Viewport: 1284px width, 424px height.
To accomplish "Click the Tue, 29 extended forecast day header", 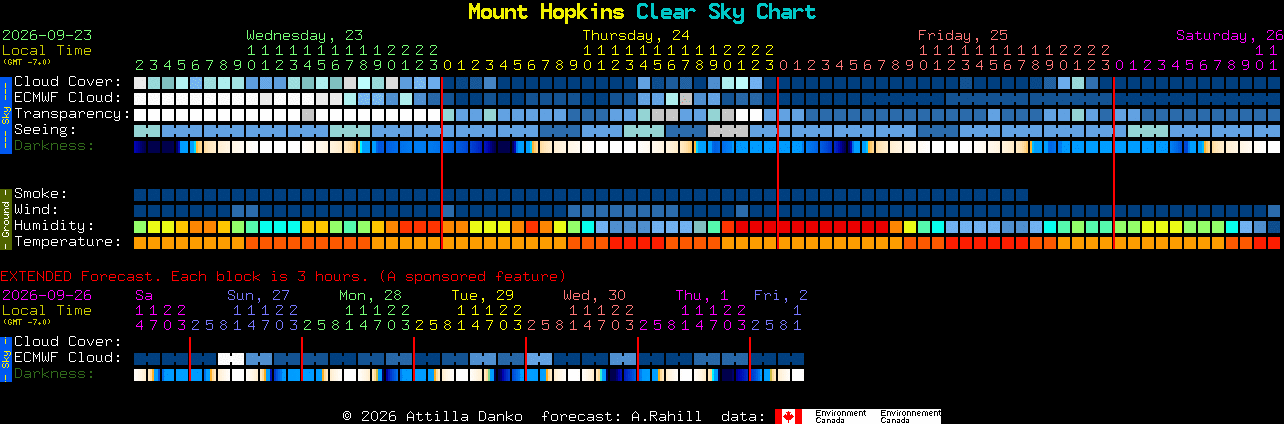I will tap(482, 295).
